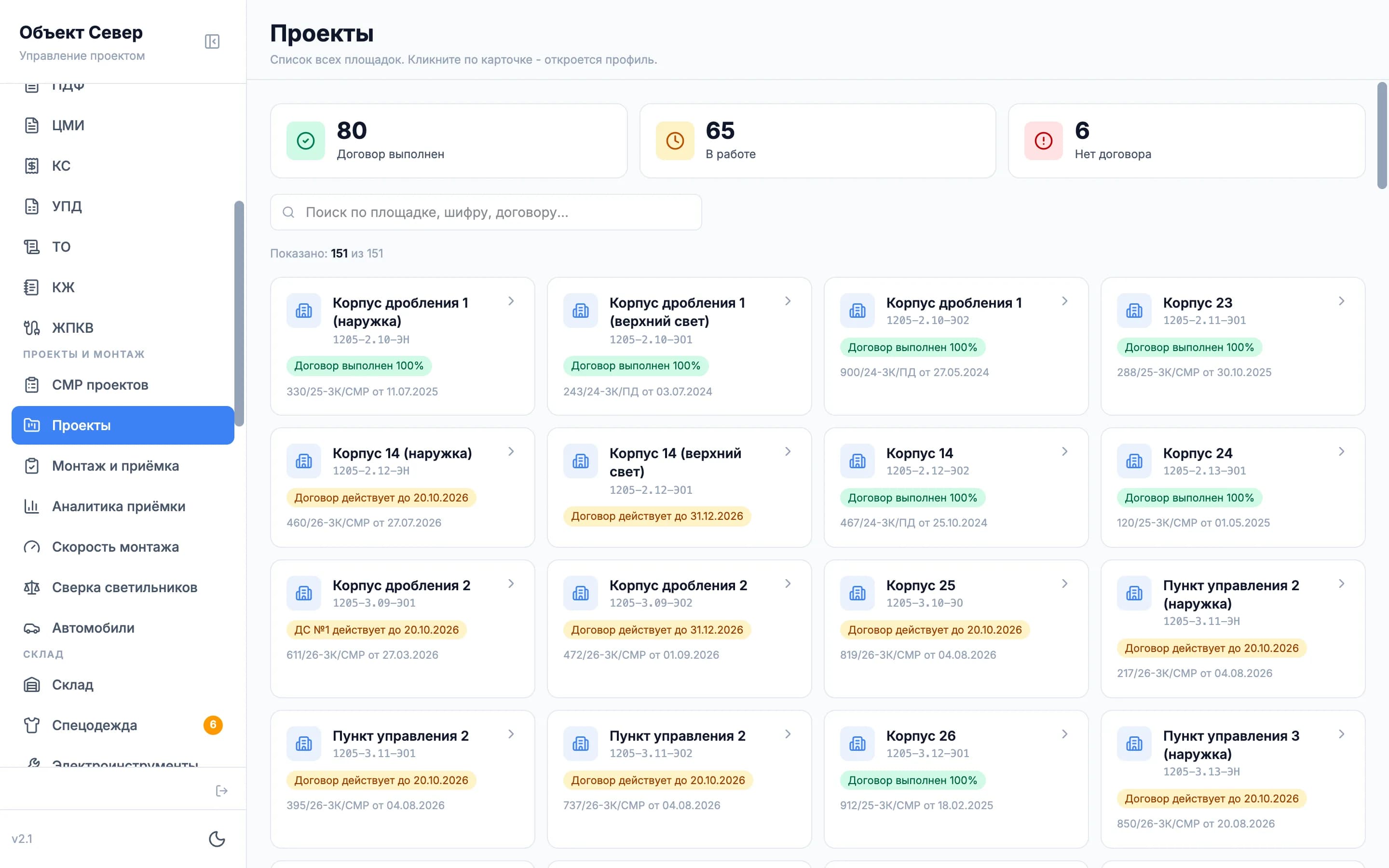1389x868 pixels.
Task: Click code 1205-3.11-ЭО2 on Пункт управления 2
Action: click(x=651, y=753)
